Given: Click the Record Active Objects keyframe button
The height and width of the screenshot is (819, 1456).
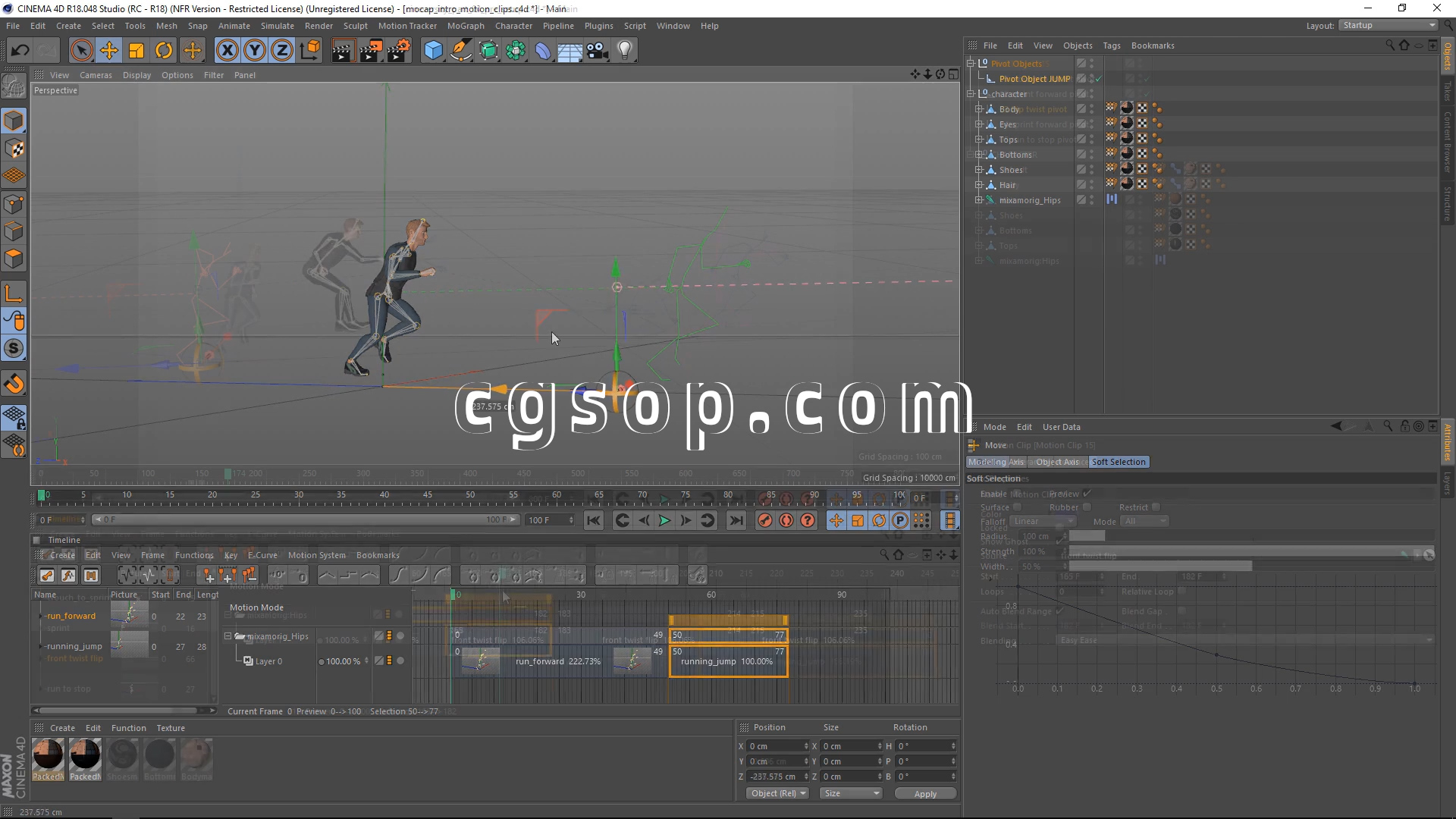Looking at the screenshot, I should [765, 520].
